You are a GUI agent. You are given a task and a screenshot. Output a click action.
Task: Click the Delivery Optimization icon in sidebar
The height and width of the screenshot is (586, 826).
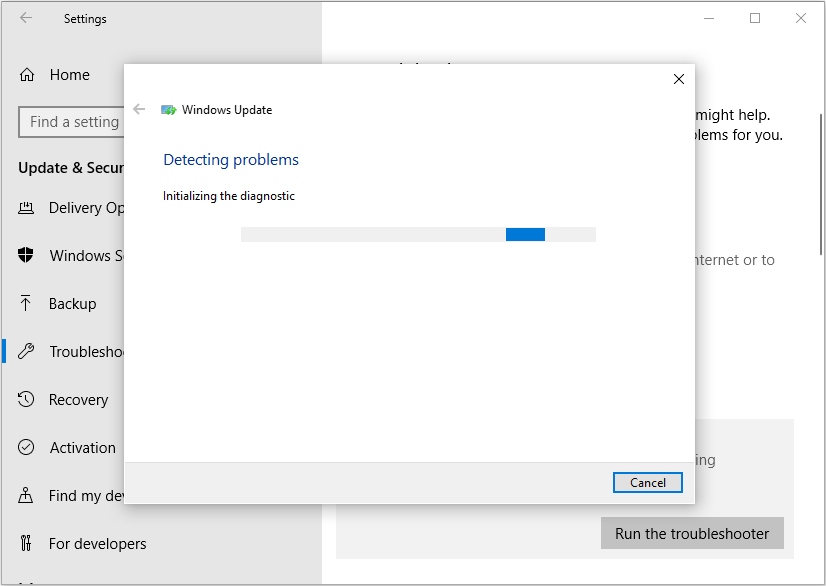coord(26,208)
